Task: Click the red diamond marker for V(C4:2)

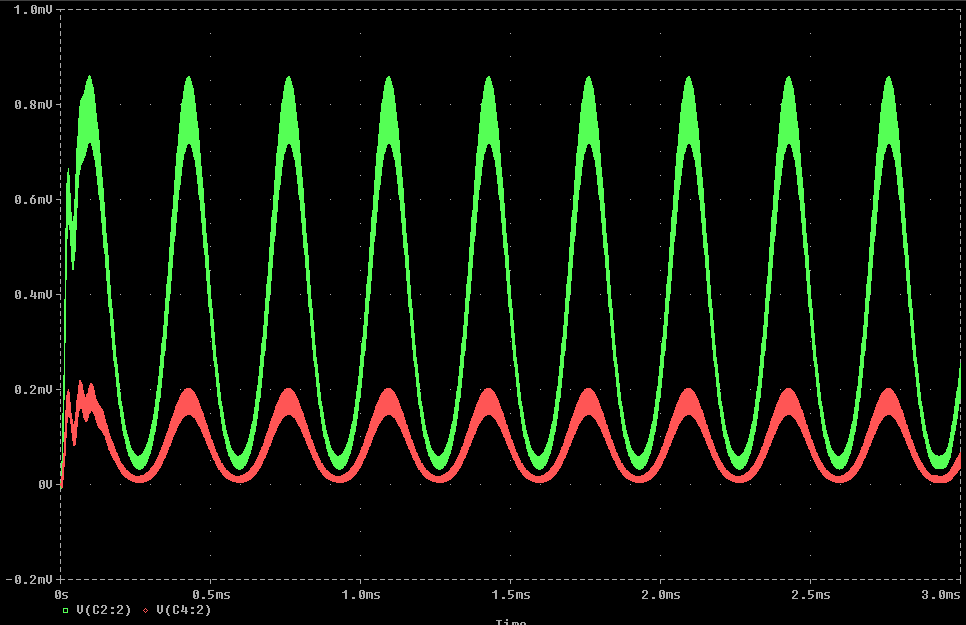Action: coord(145,611)
